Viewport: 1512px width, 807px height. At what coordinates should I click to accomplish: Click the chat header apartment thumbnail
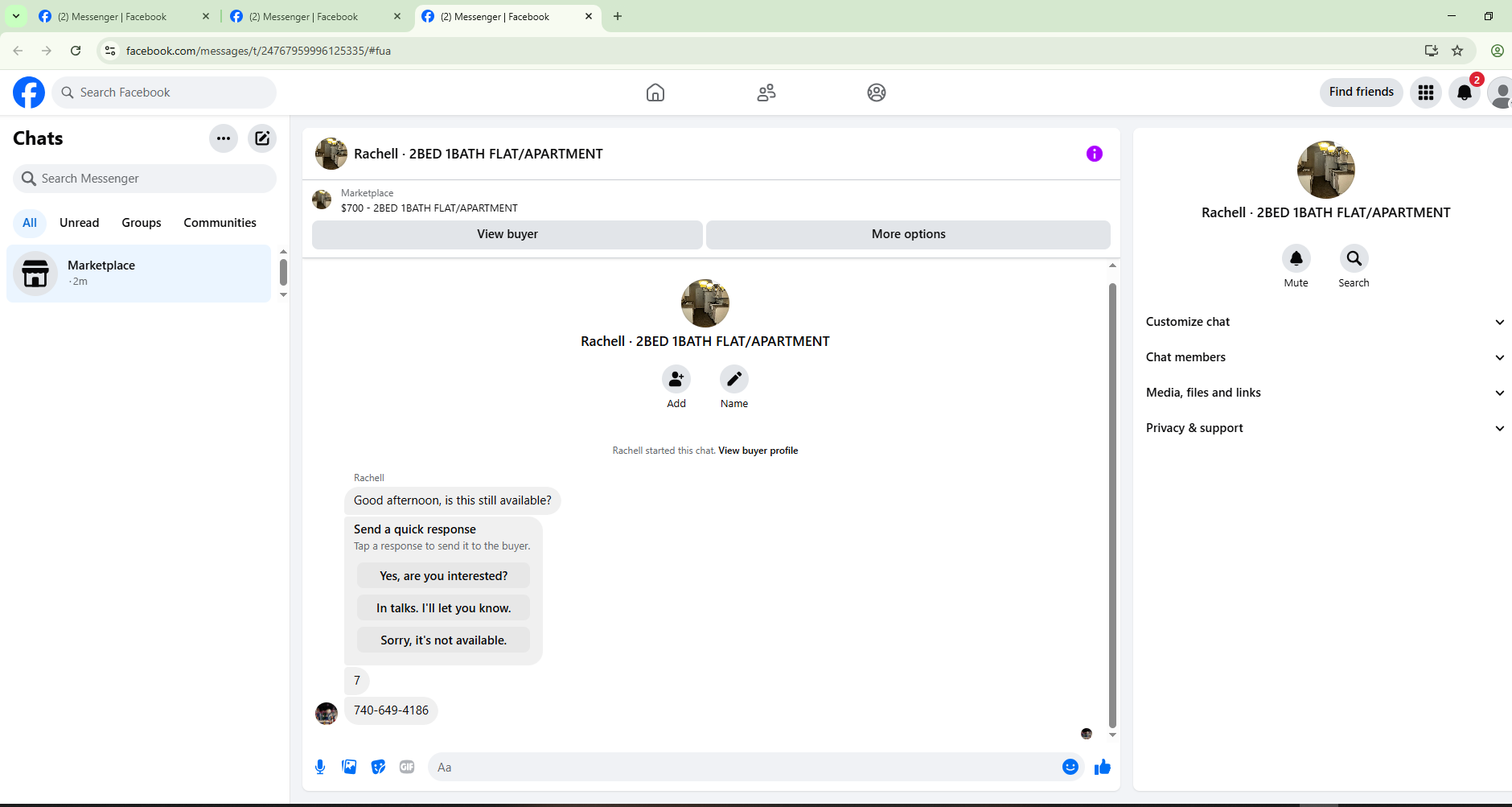tap(331, 154)
